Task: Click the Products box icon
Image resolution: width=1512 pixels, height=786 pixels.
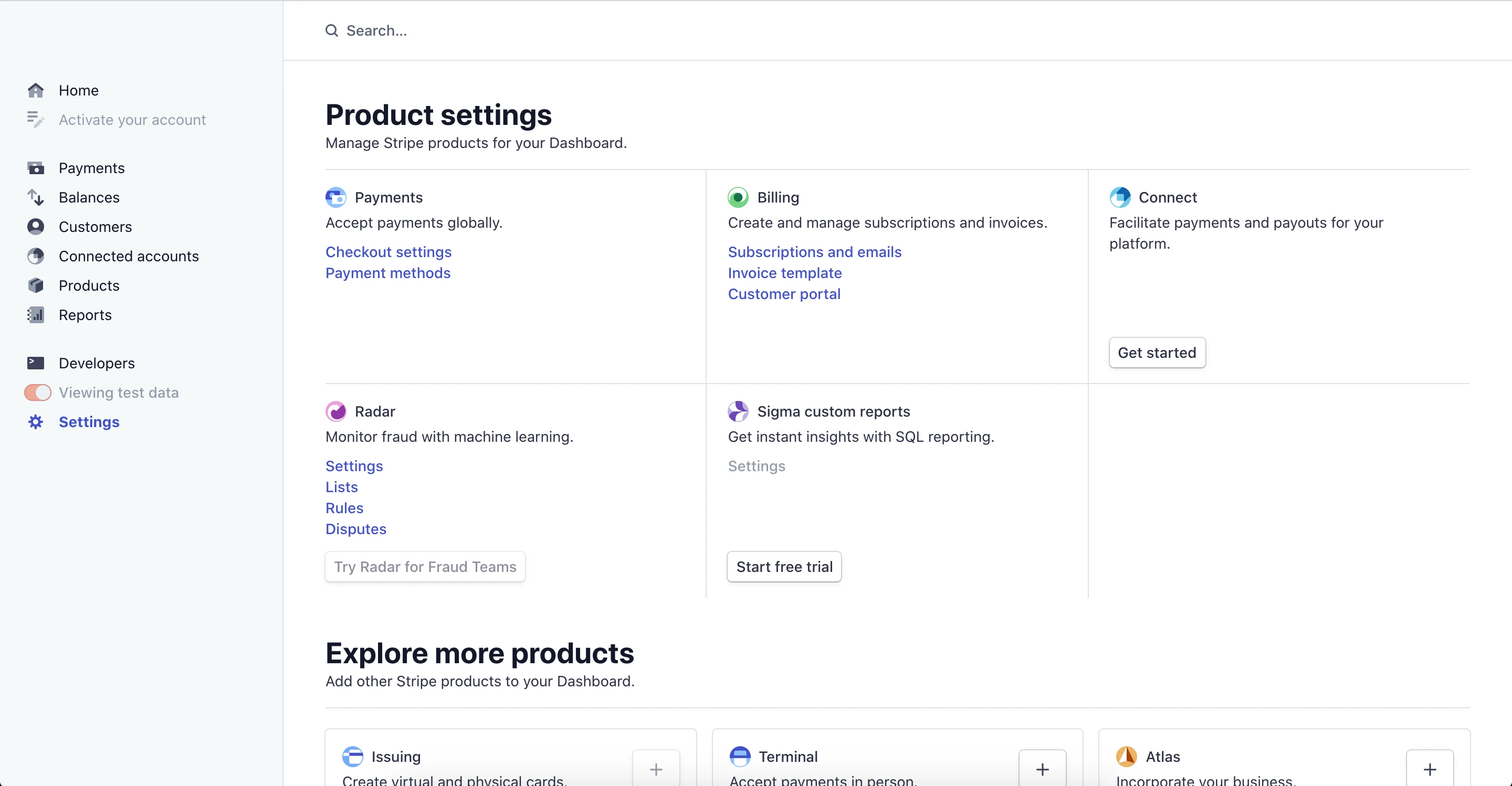Action: [x=35, y=285]
